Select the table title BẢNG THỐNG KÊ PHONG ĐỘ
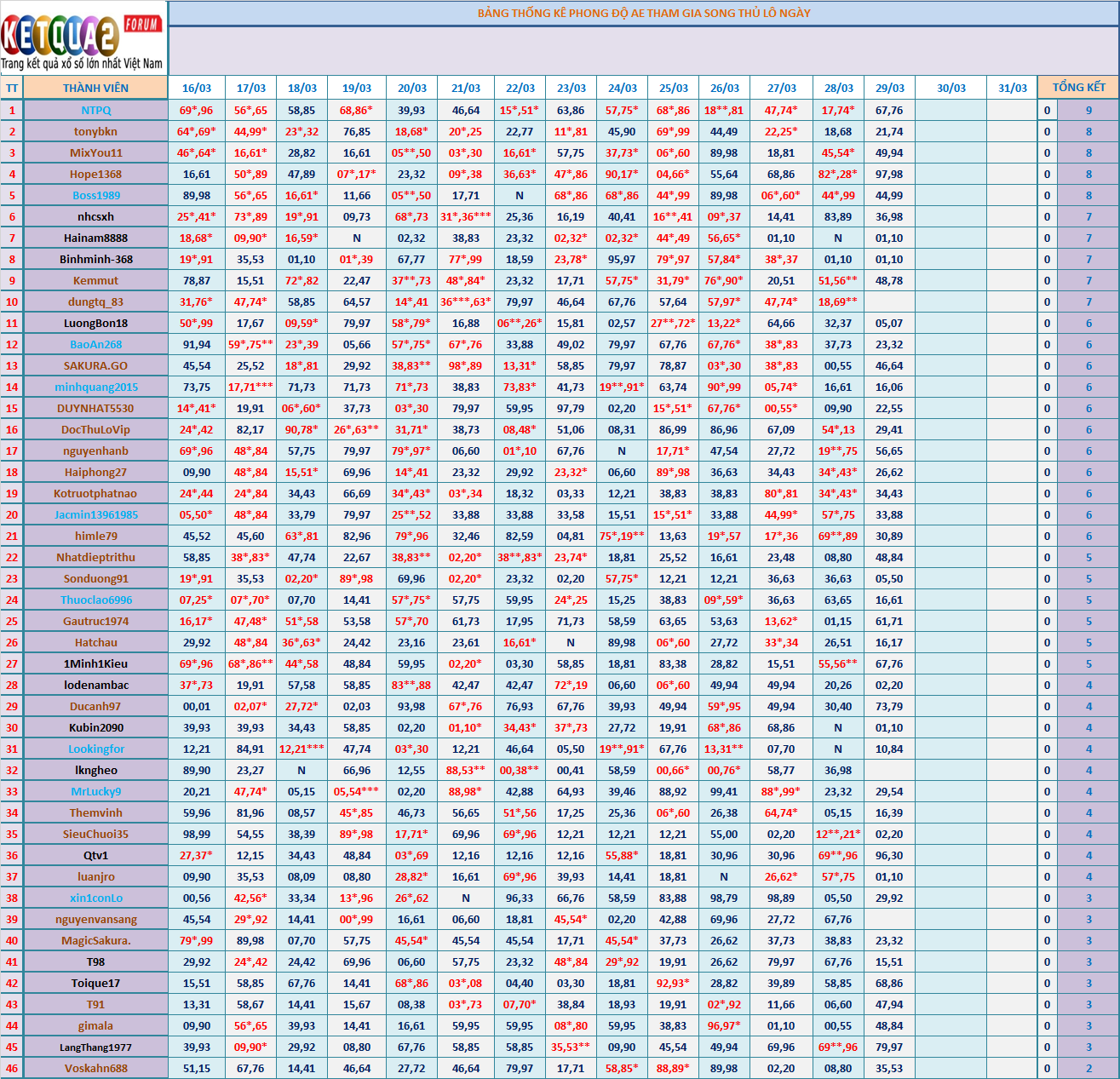1120x1079 pixels. pos(643,13)
